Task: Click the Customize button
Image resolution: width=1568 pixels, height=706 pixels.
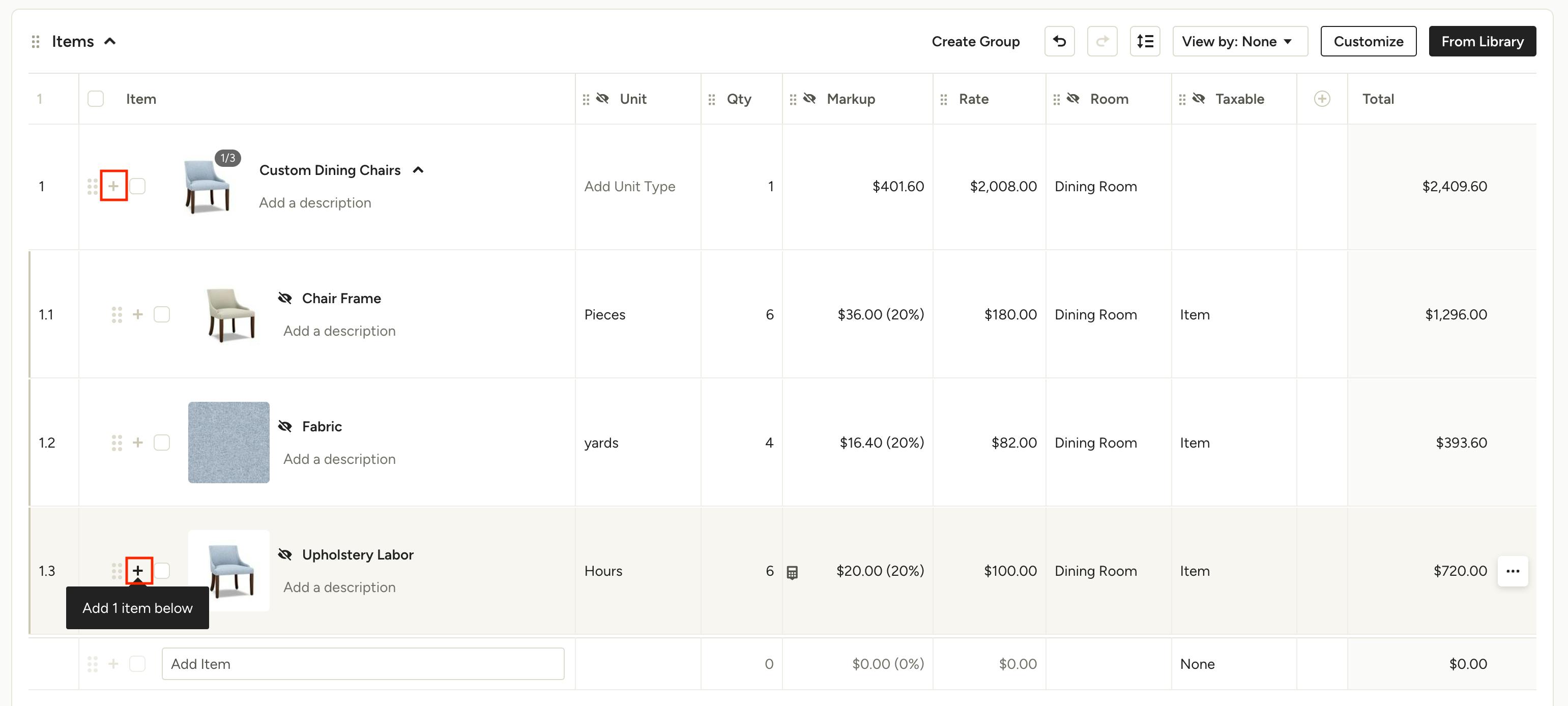Action: pos(1368,41)
